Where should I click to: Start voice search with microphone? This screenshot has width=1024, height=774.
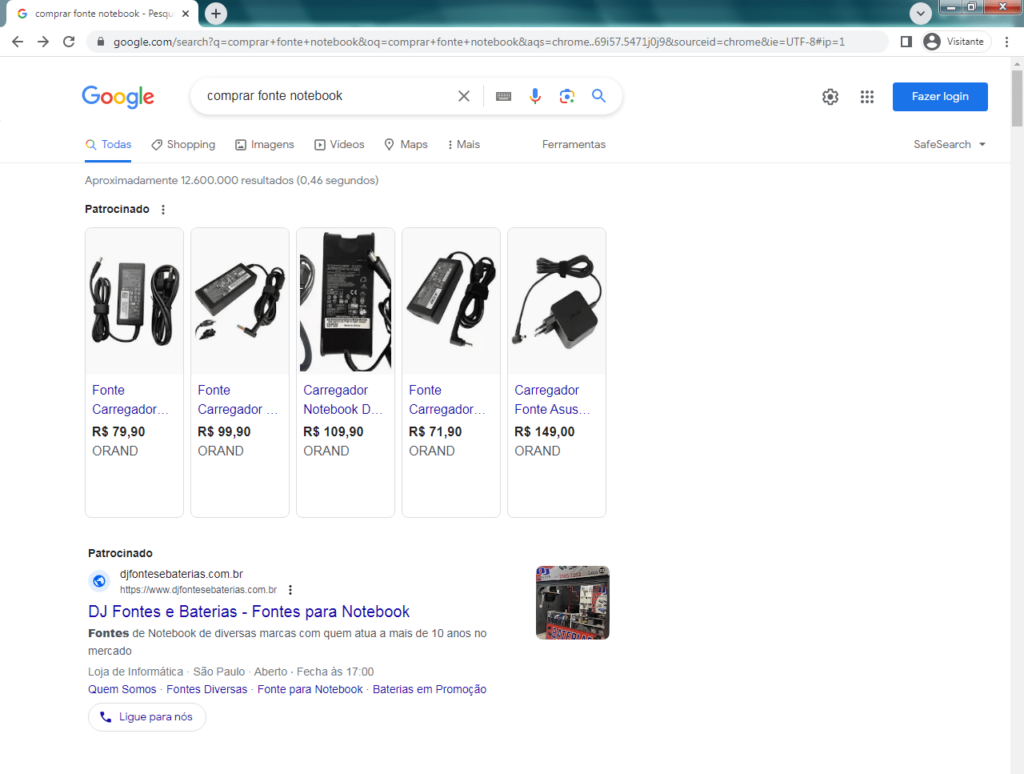point(535,96)
